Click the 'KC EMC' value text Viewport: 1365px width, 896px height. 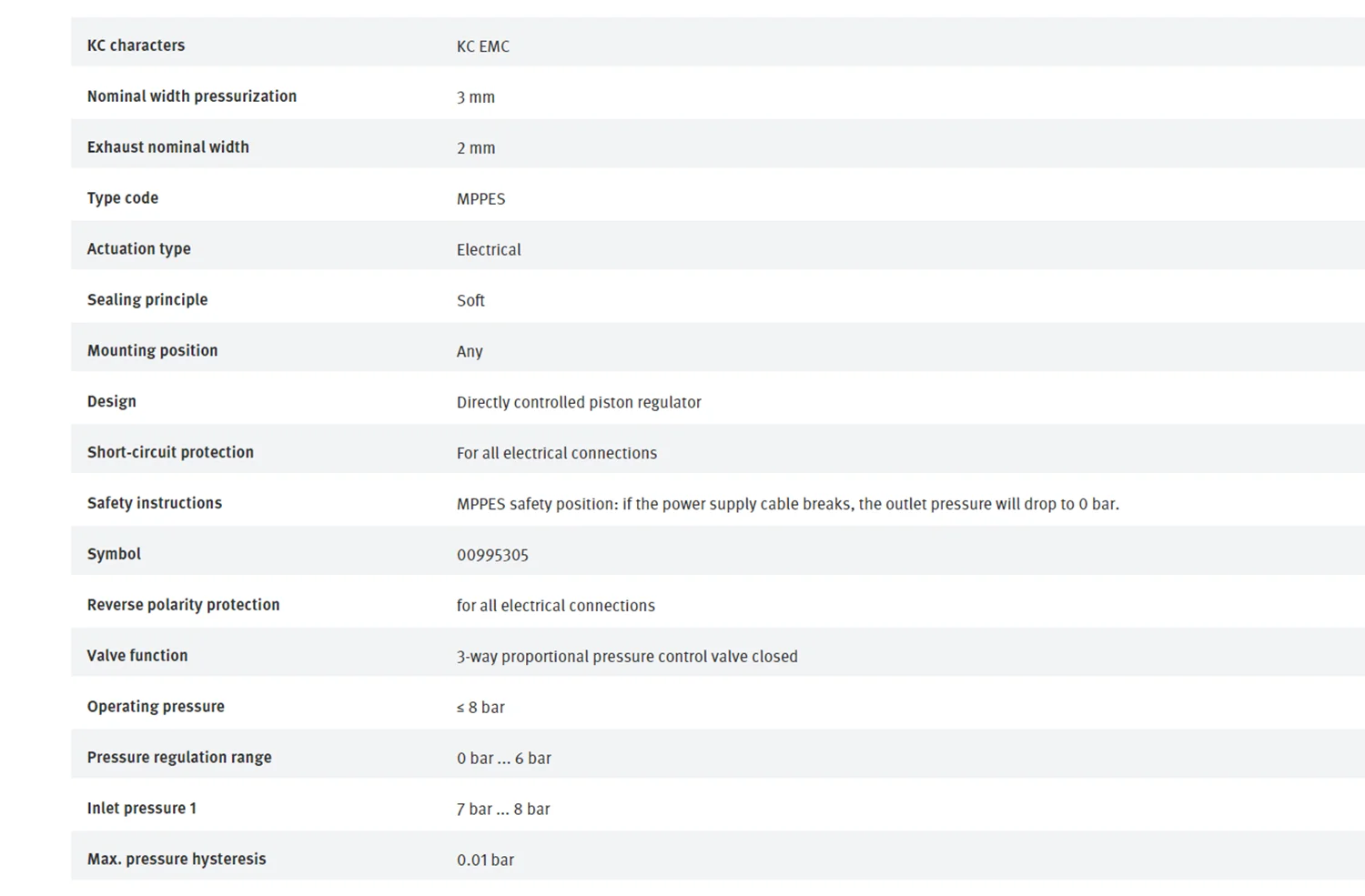482,46
